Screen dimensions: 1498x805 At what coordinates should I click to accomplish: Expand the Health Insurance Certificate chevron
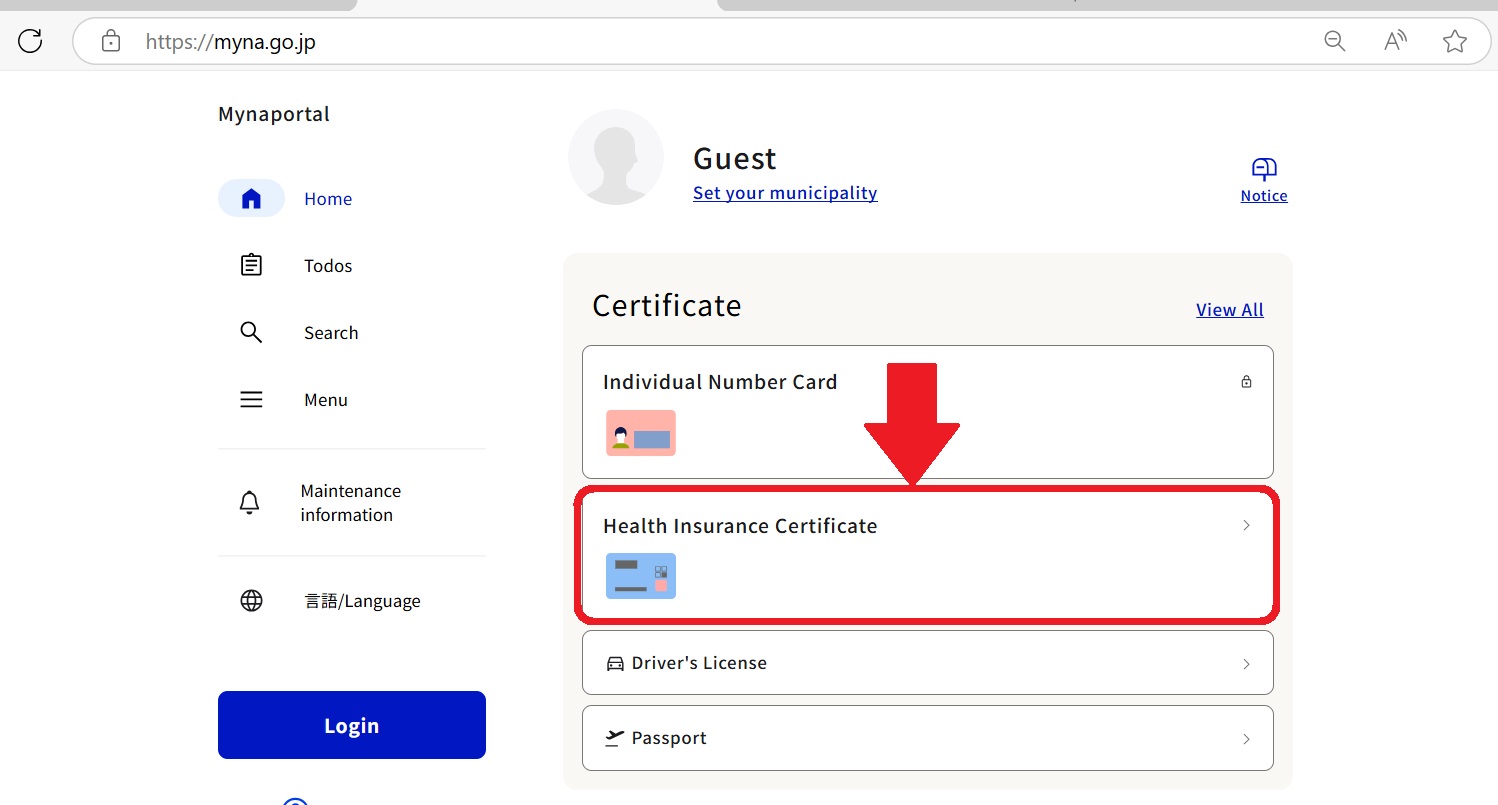click(1246, 526)
